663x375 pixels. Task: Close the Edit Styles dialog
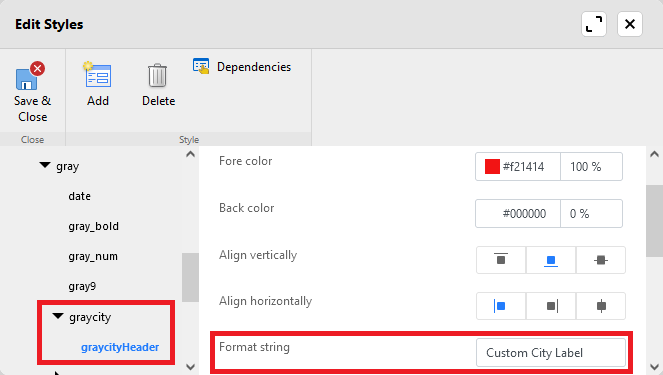click(630, 24)
